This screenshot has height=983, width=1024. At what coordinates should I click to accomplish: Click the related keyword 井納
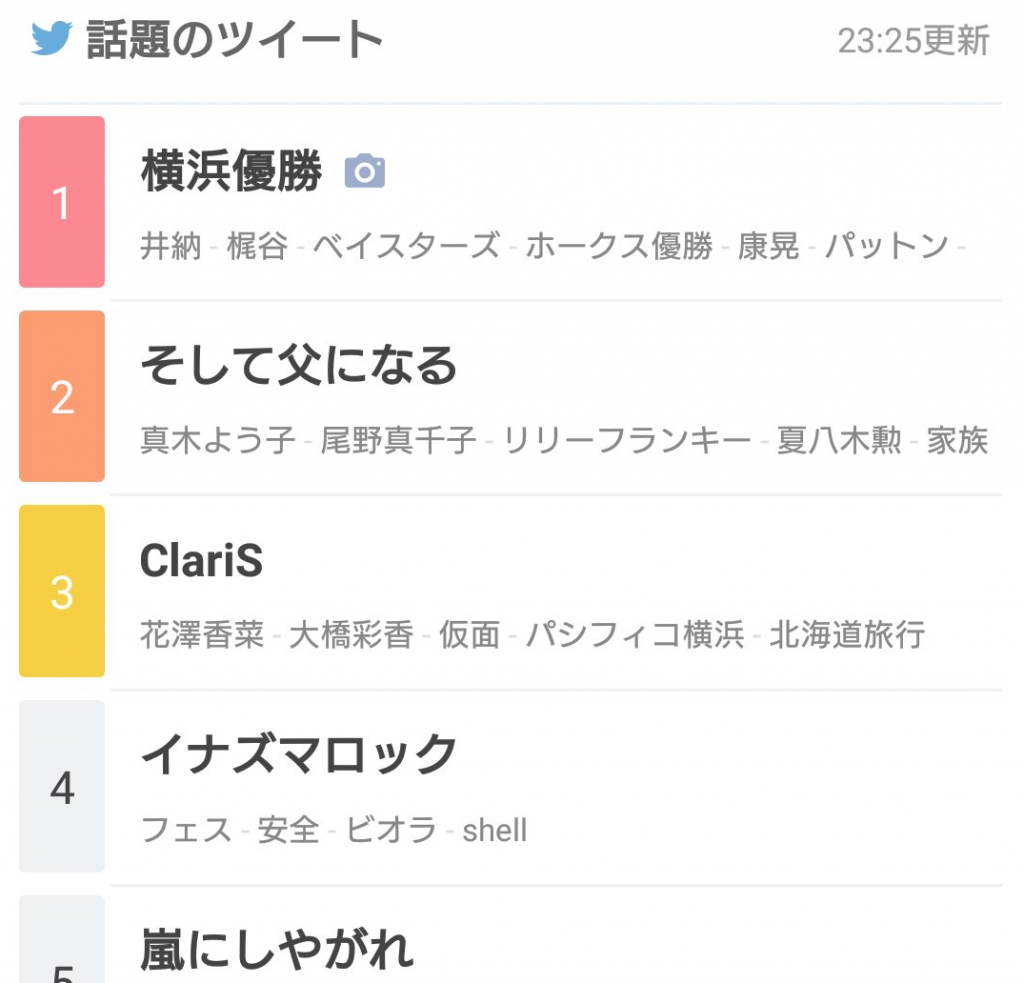pos(171,246)
